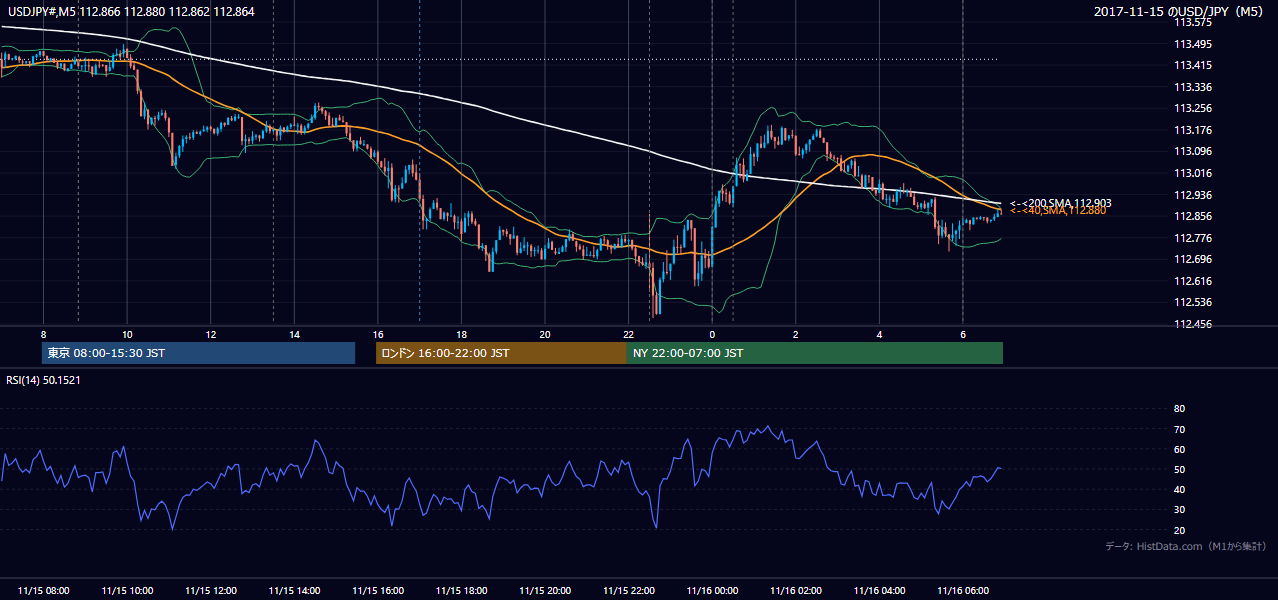Click price scale value 113.096
The width and height of the screenshot is (1278, 600).
[1193, 152]
